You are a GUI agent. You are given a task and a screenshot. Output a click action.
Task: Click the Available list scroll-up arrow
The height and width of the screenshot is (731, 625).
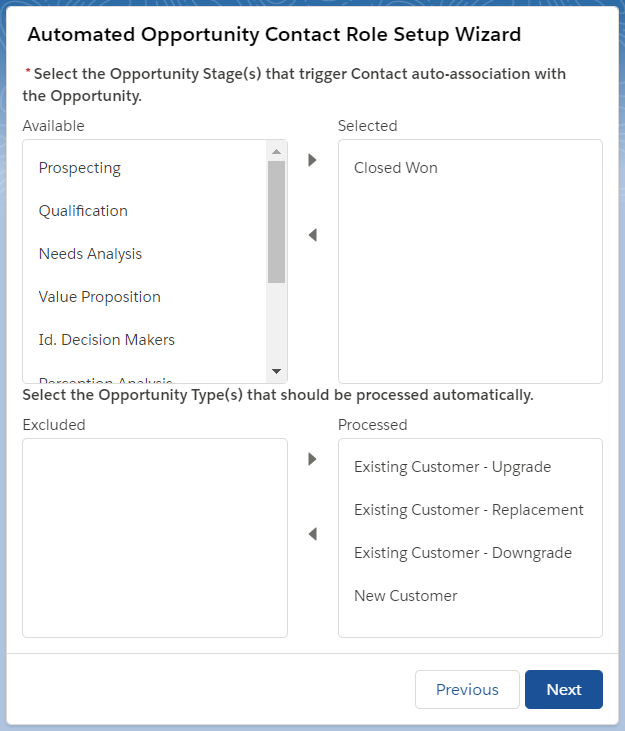[277, 151]
